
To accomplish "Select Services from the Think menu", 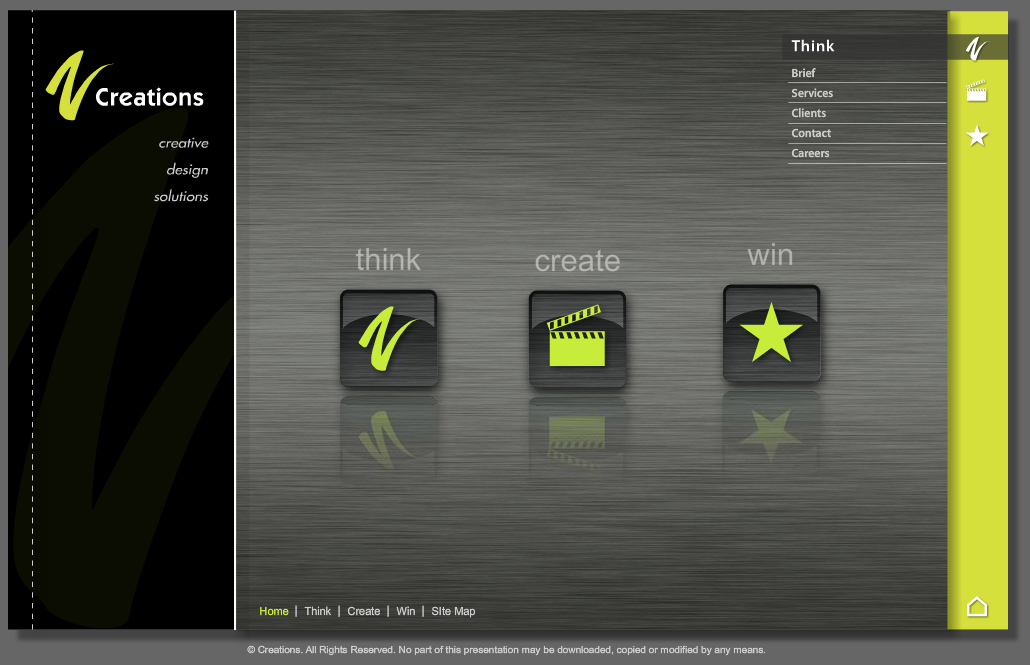I will 812,93.
